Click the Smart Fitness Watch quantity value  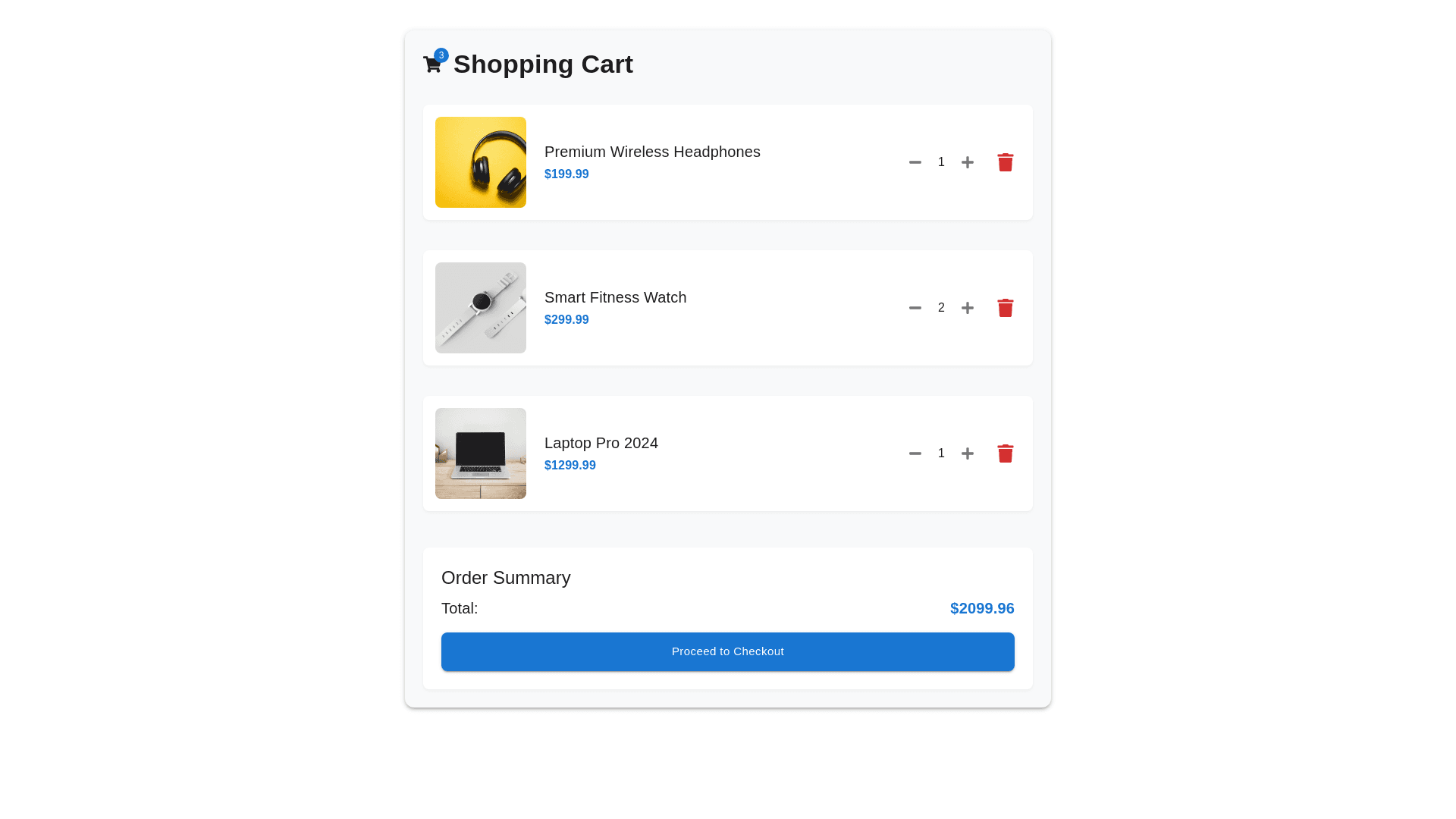click(941, 308)
